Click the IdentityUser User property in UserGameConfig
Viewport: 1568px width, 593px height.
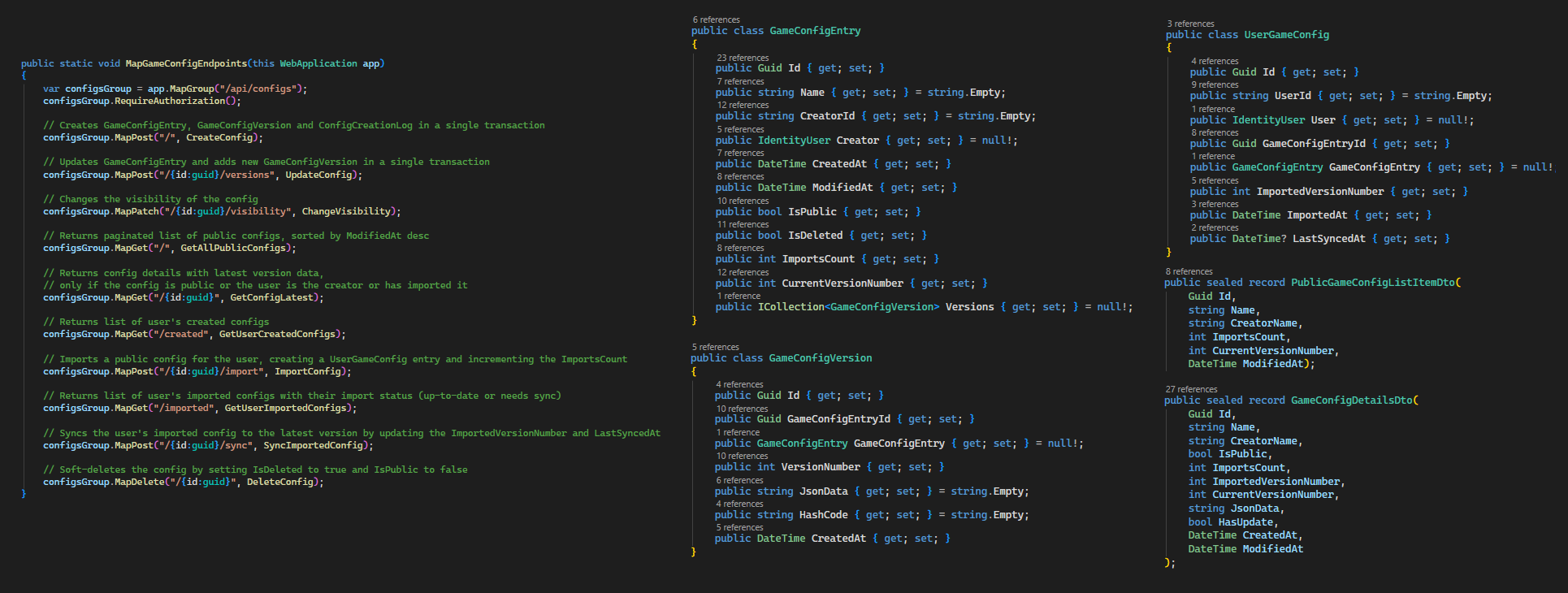point(1323,120)
